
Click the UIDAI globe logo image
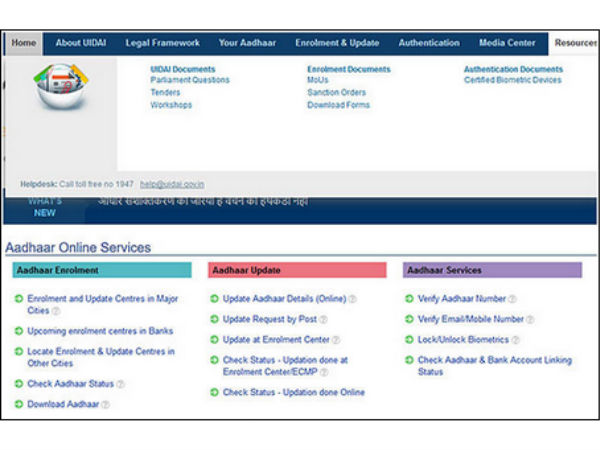point(61,90)
